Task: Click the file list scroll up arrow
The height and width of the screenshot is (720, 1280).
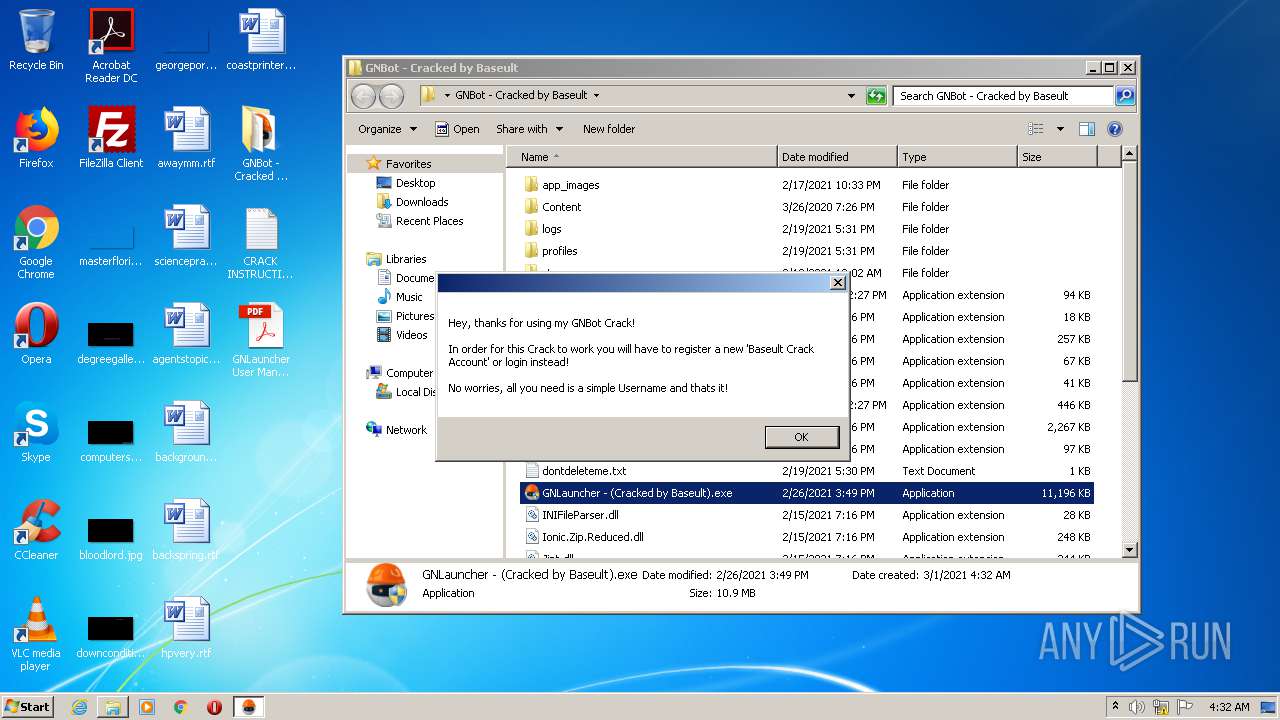Action: [x=1129, y=154]
